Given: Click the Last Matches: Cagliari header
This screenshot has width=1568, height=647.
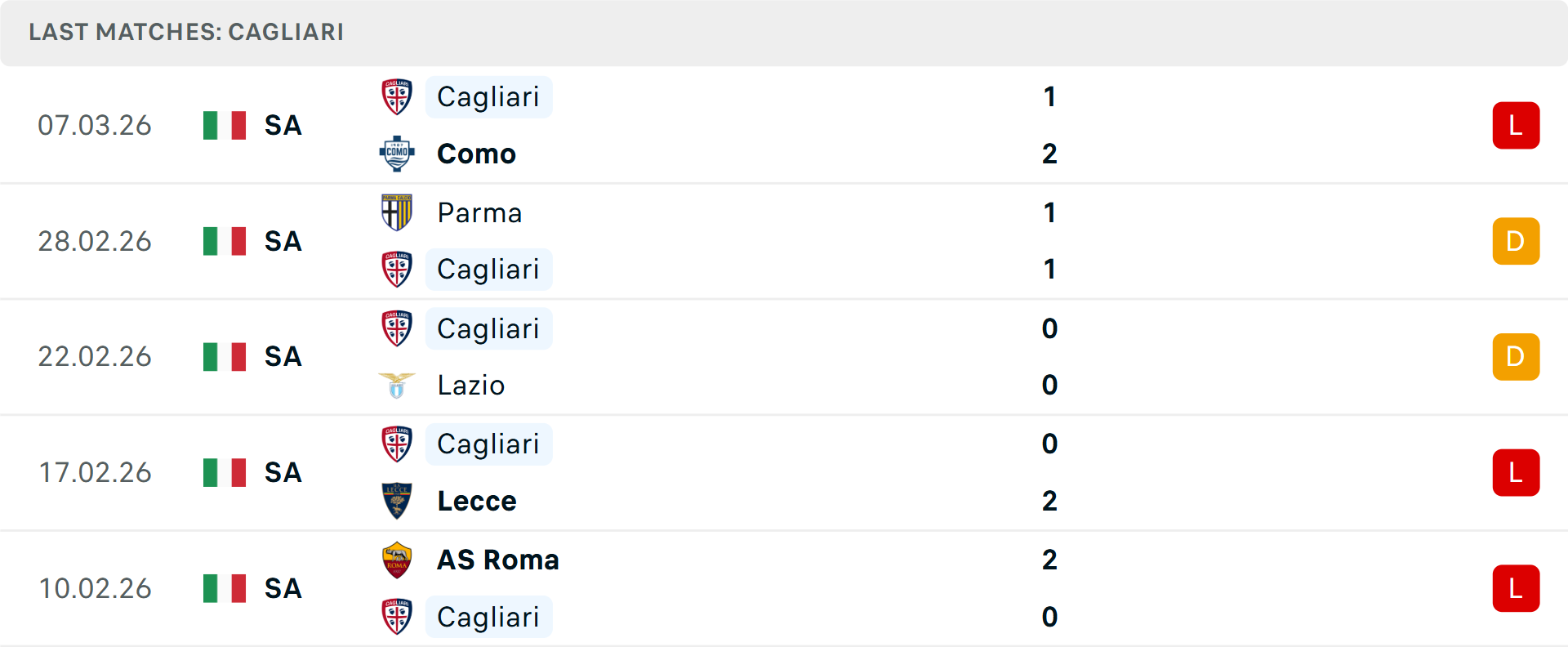Looking at the screenshot, I should tap(186, 32).
